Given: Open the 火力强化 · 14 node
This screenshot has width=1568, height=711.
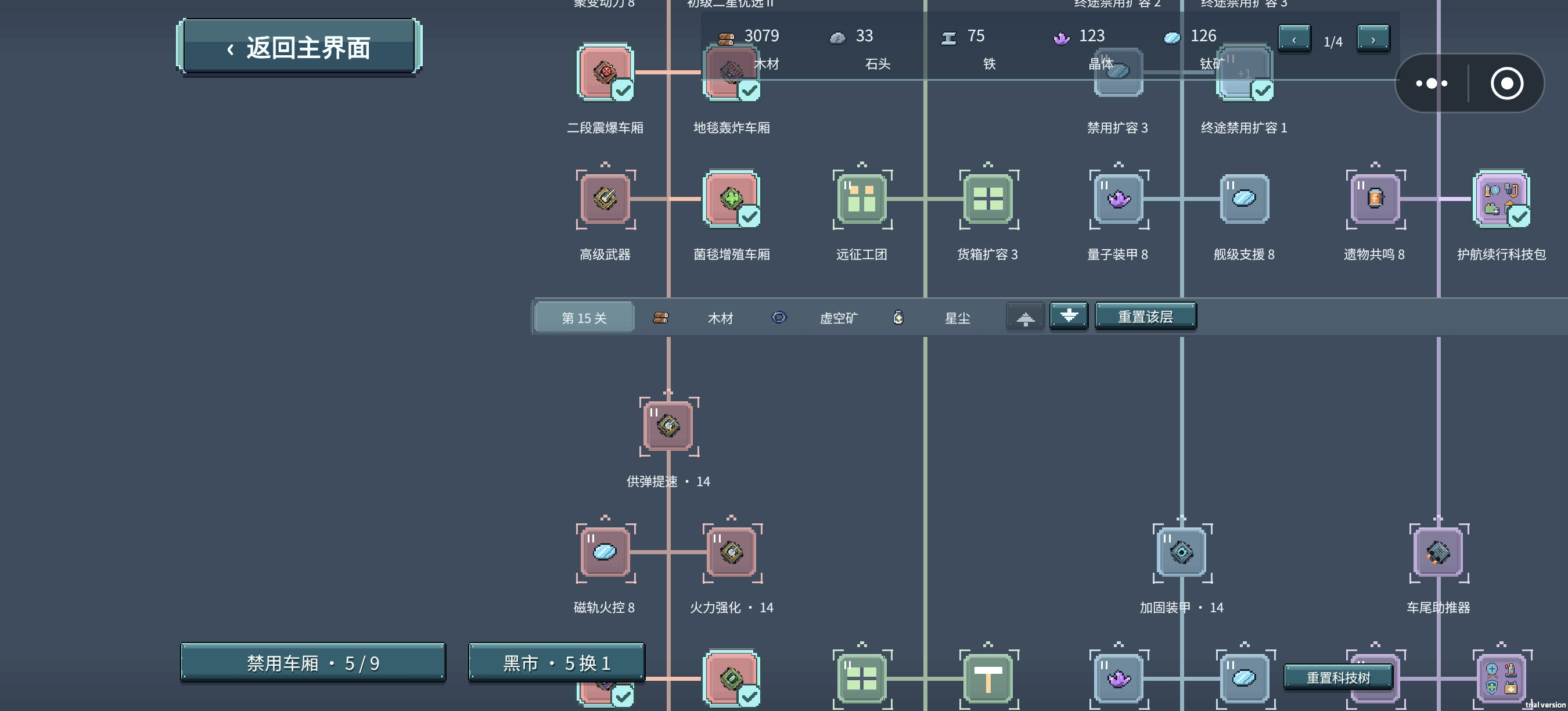Looking at the screenshot, I should coord(731,552).
